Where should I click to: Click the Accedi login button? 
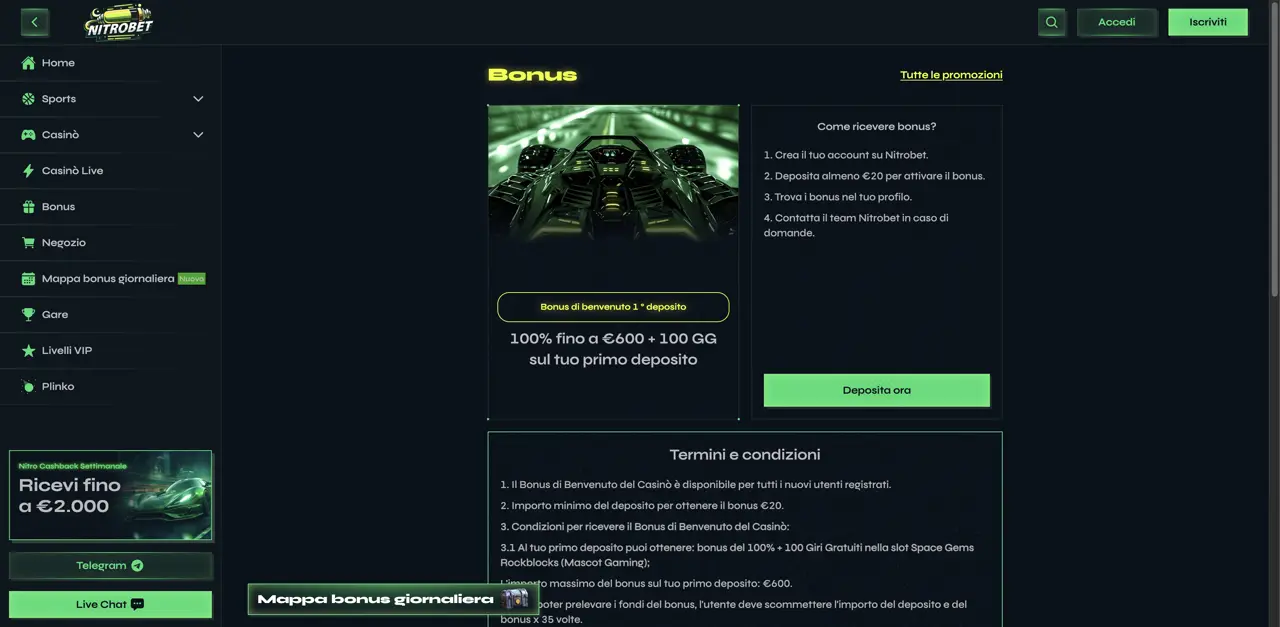pyautogui.click(x=1116, y=22)
